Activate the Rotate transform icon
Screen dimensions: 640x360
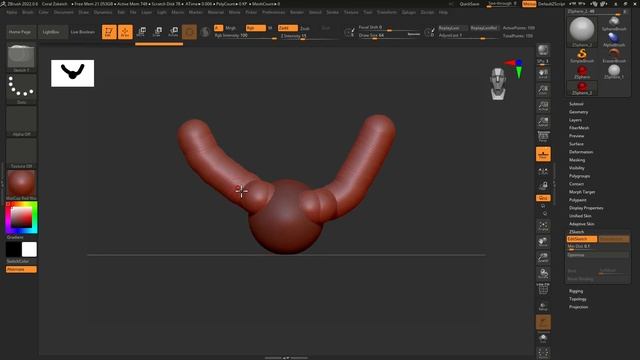[173, 32]
